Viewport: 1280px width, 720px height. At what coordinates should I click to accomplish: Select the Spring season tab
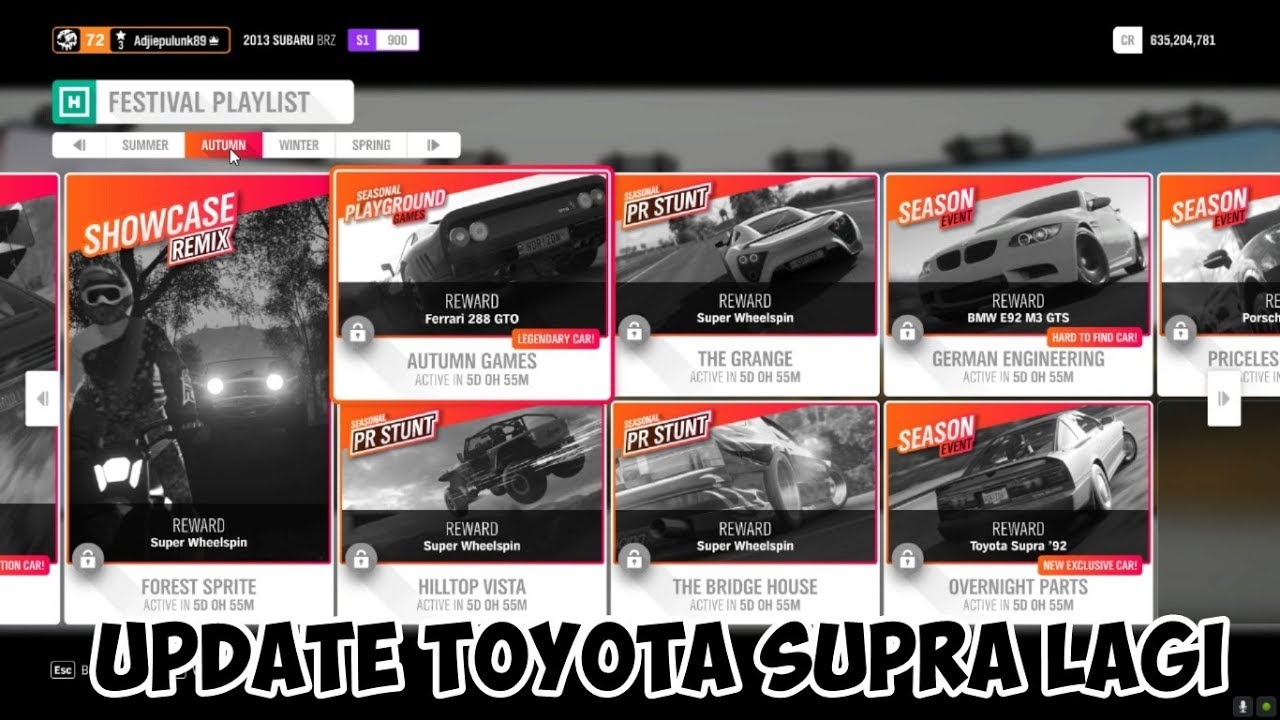[371, 145]
